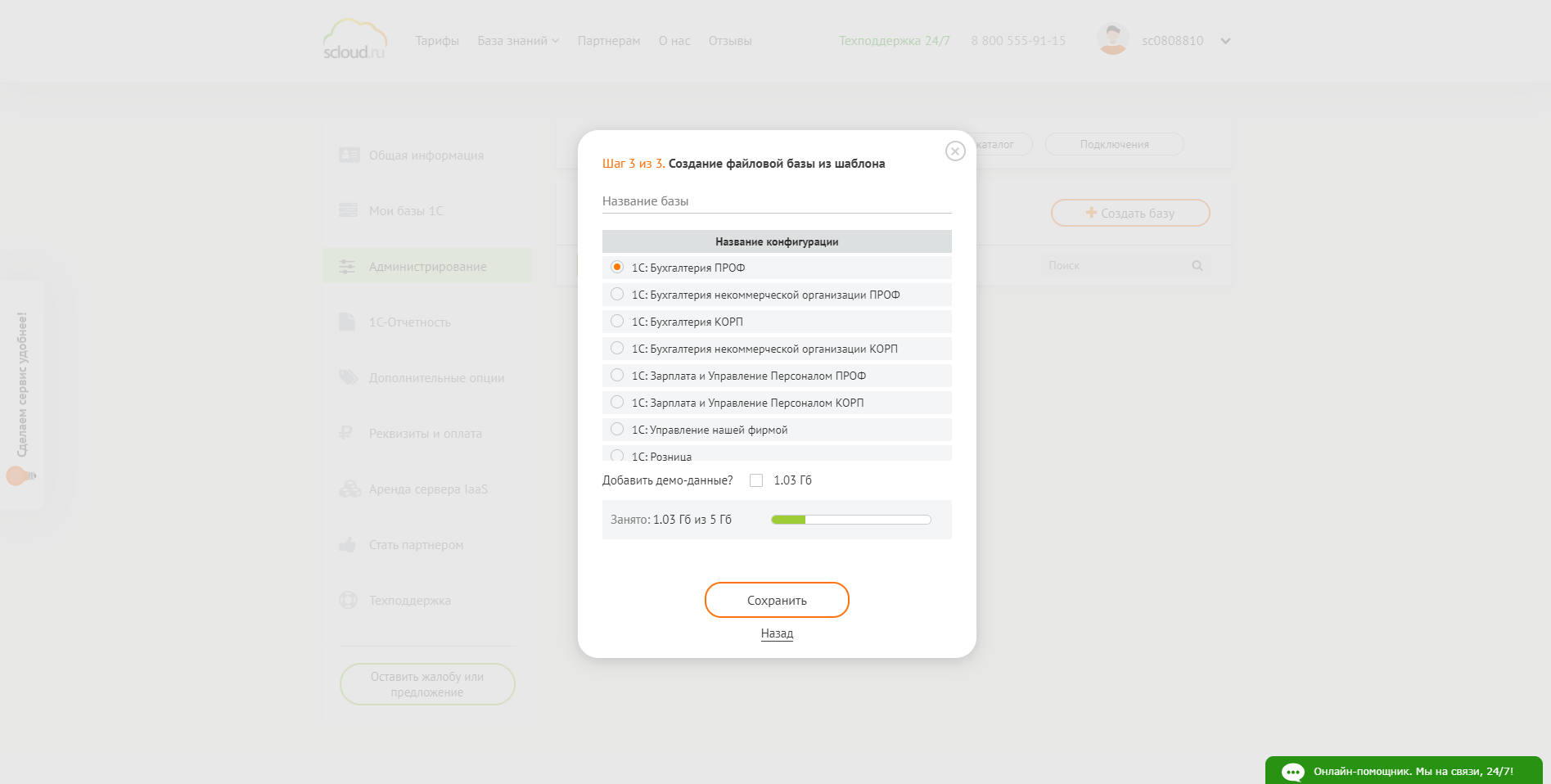Image resolution: width=1551 pixels, height=784 pixels.
Task: Click the 1.03 Гб demo-data size value
Action: point(792,480)
